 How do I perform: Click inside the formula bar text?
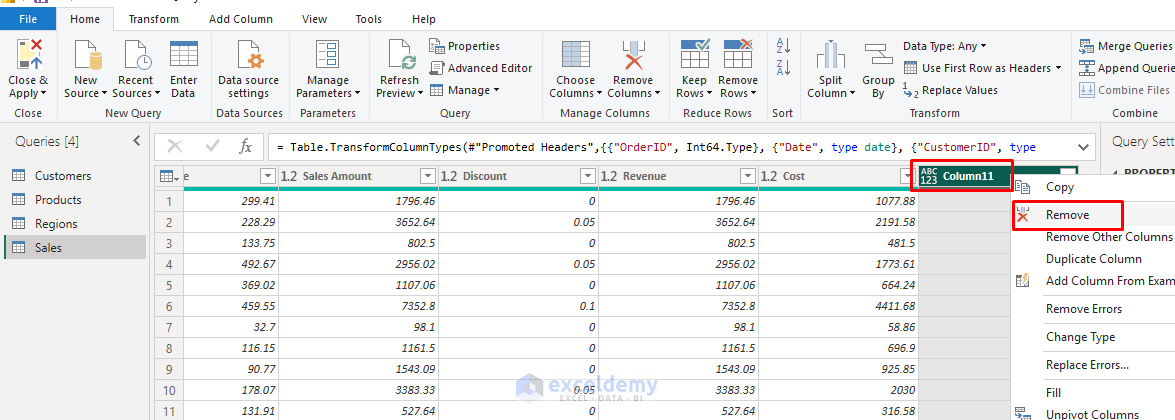pyautogui.click(x=656, y=147)
